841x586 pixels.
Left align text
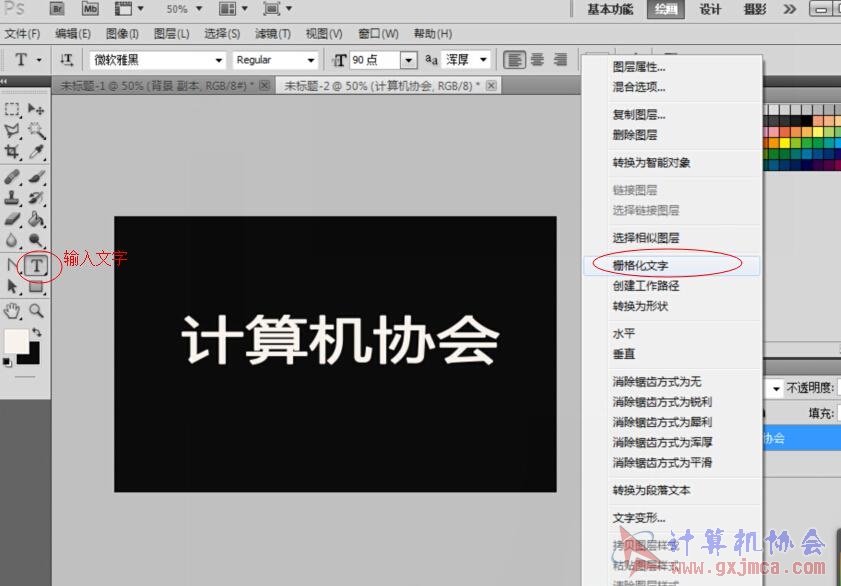tap(514, 60)
